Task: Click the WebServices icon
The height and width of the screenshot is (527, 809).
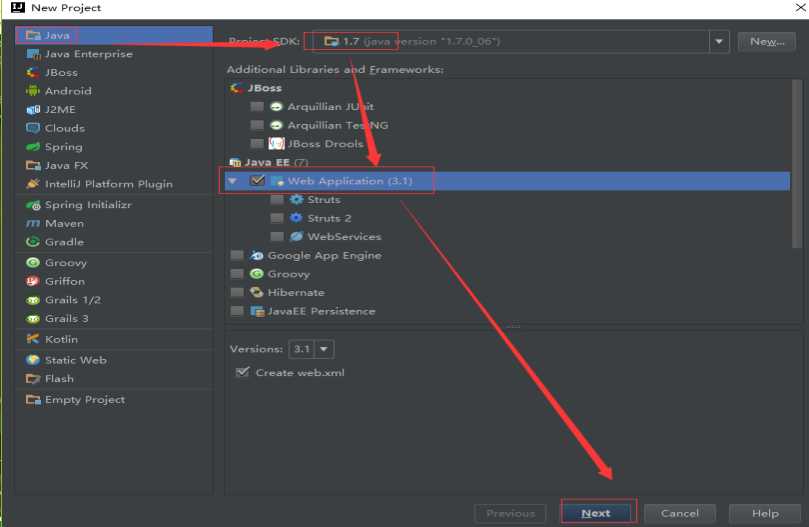Action: tap(296, 236)
